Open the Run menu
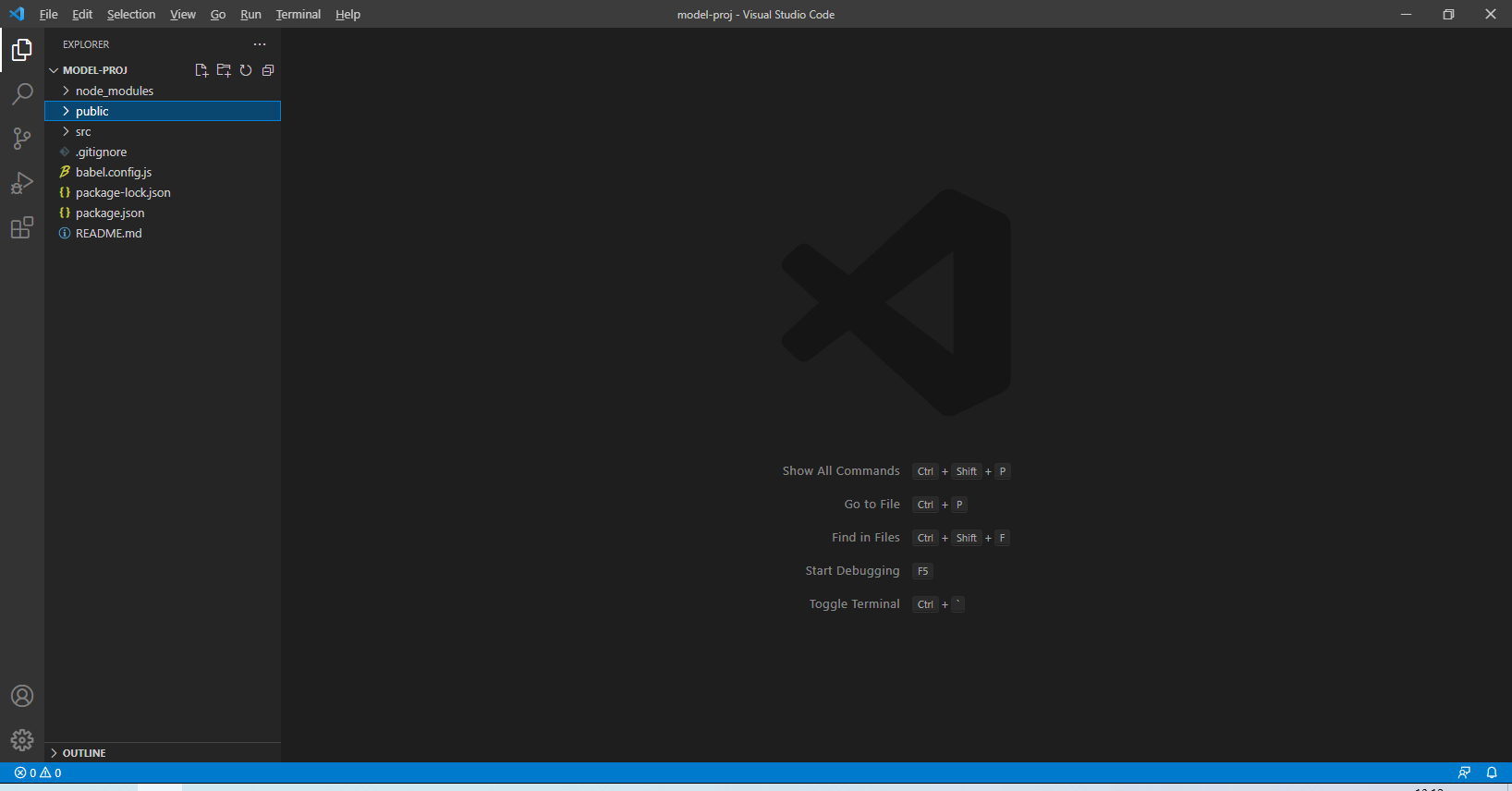 coord(250,14)
